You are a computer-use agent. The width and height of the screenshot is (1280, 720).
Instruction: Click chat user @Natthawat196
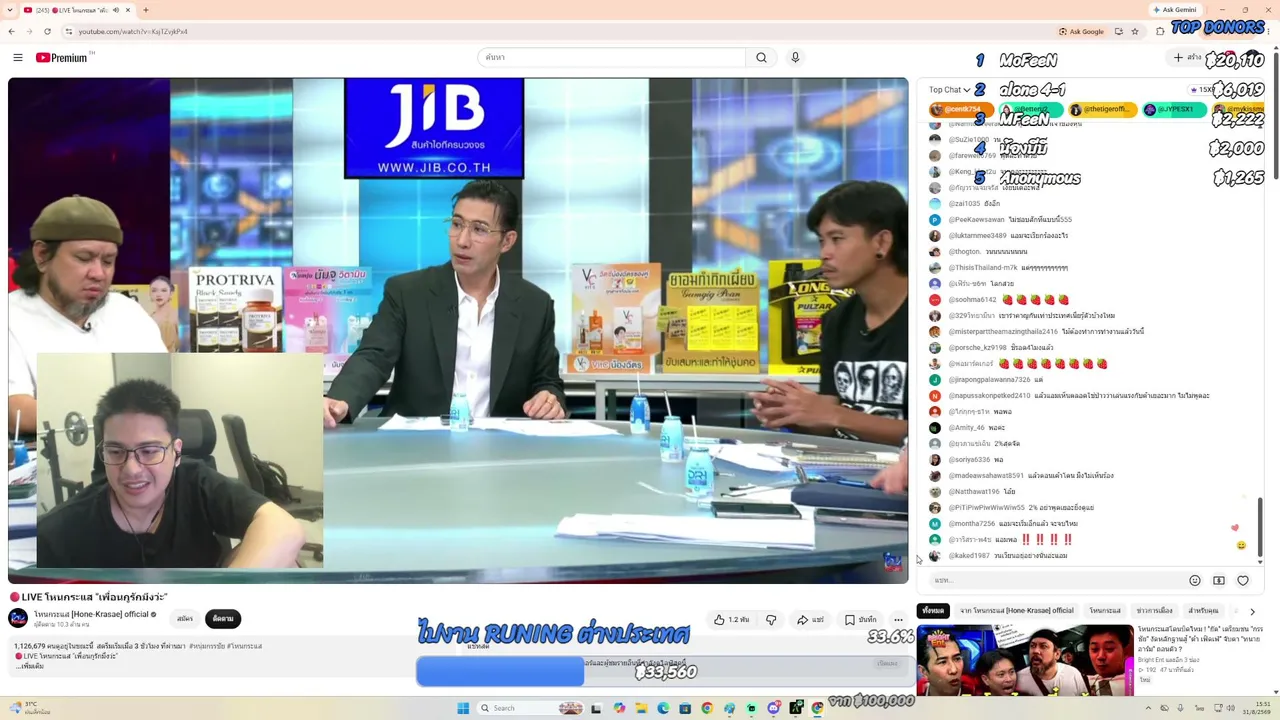[974, 492]
